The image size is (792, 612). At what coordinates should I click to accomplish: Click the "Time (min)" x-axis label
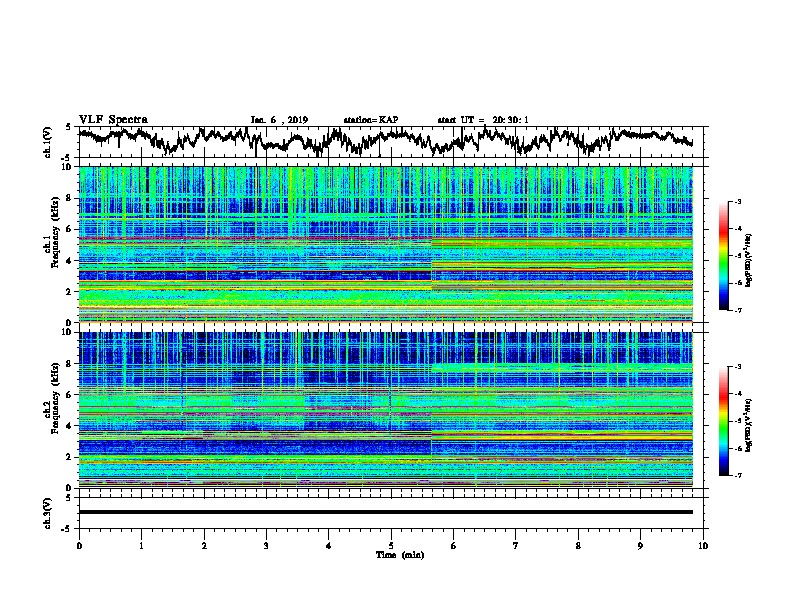[x=400, y=555]
